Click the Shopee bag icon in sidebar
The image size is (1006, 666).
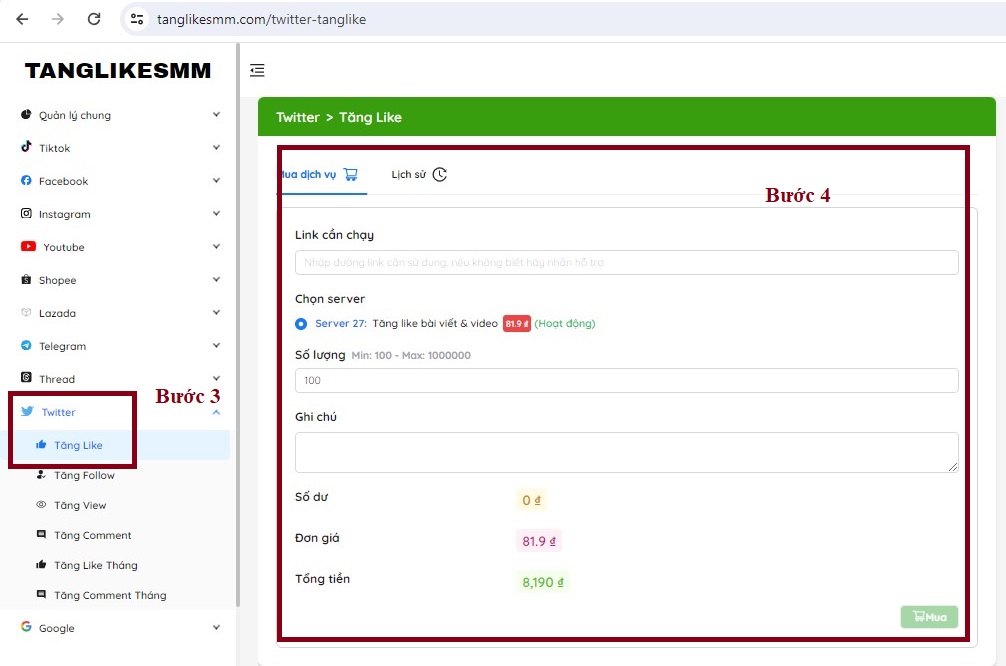coord(26,280)
